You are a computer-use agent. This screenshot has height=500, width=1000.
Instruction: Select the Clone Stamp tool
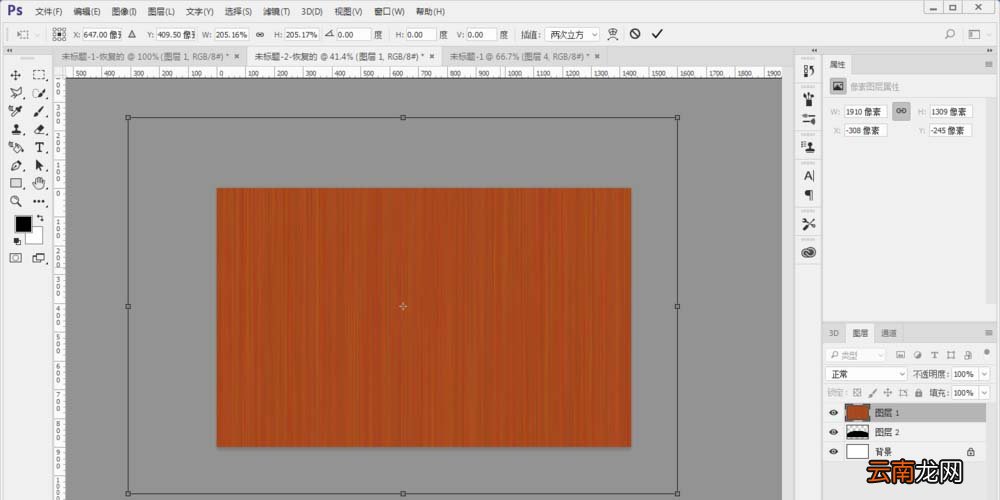click(x=15, y=129)
